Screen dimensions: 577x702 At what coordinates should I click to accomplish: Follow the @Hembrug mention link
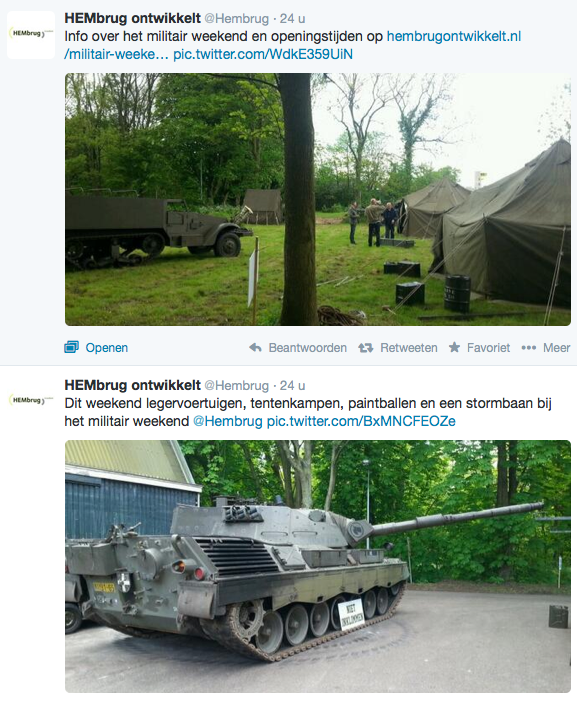pos(227,421)
